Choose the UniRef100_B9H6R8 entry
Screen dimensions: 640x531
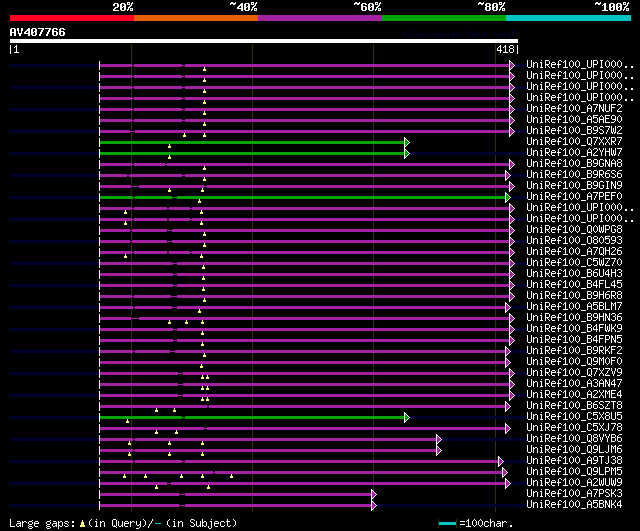(574, 295)
